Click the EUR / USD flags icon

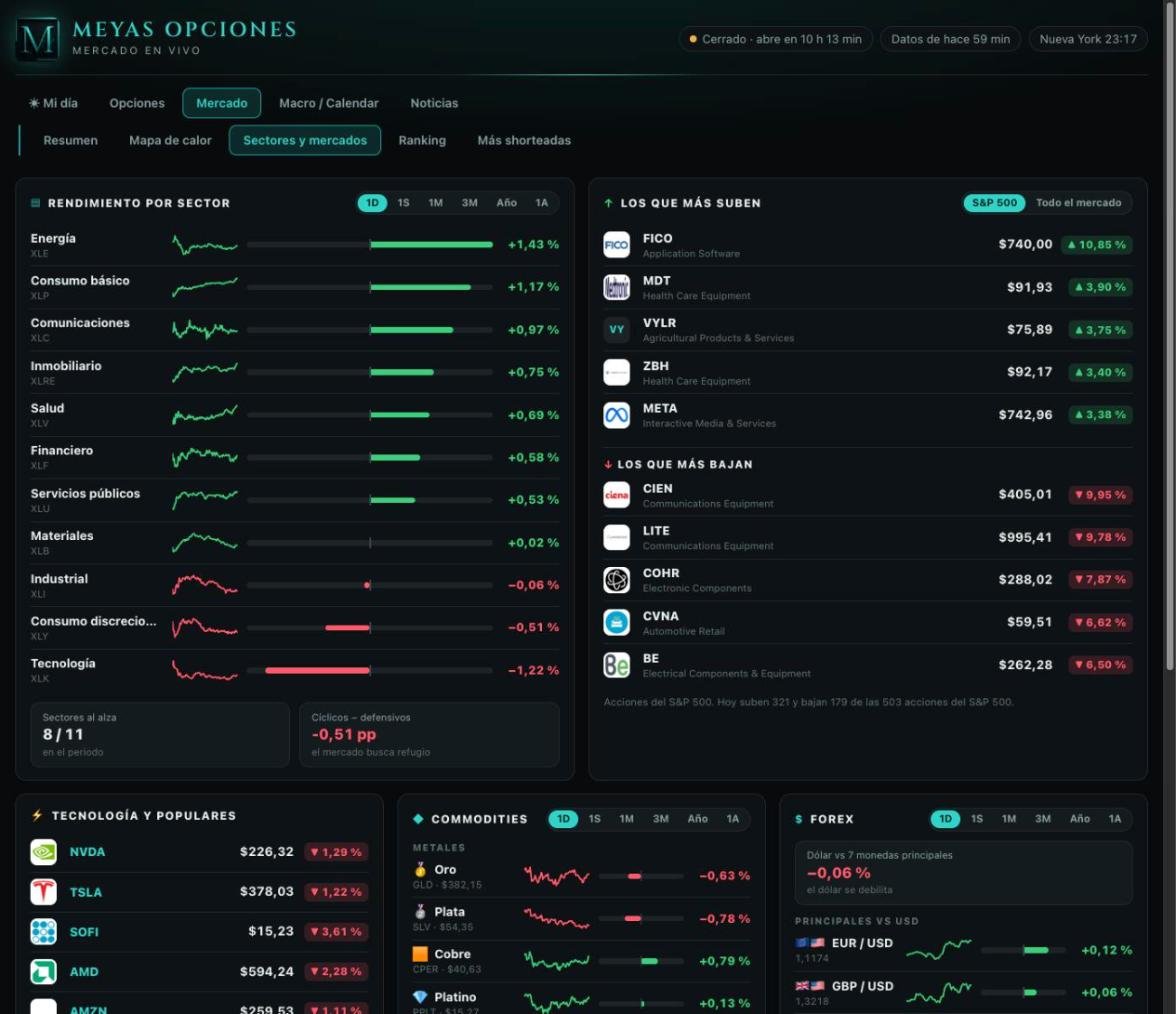(x=810, y=943)
